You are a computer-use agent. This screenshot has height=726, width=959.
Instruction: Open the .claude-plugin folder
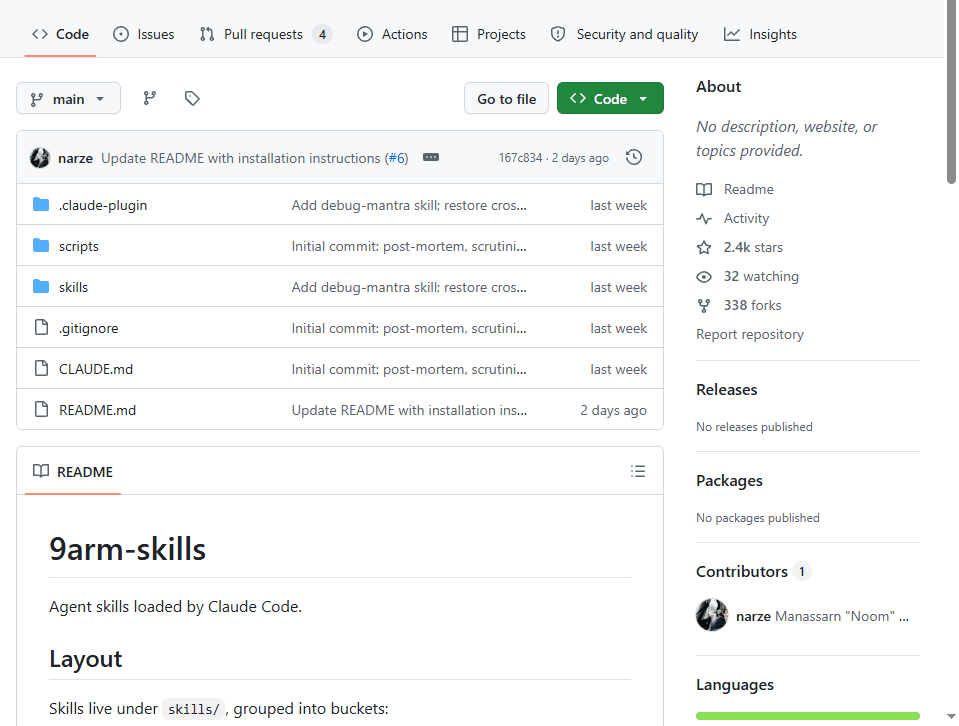(103, 206)
